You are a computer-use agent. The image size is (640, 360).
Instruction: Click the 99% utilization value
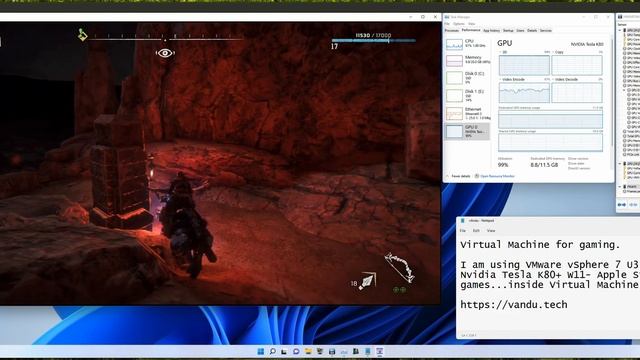pyautogui.click(x=503, y=165)
